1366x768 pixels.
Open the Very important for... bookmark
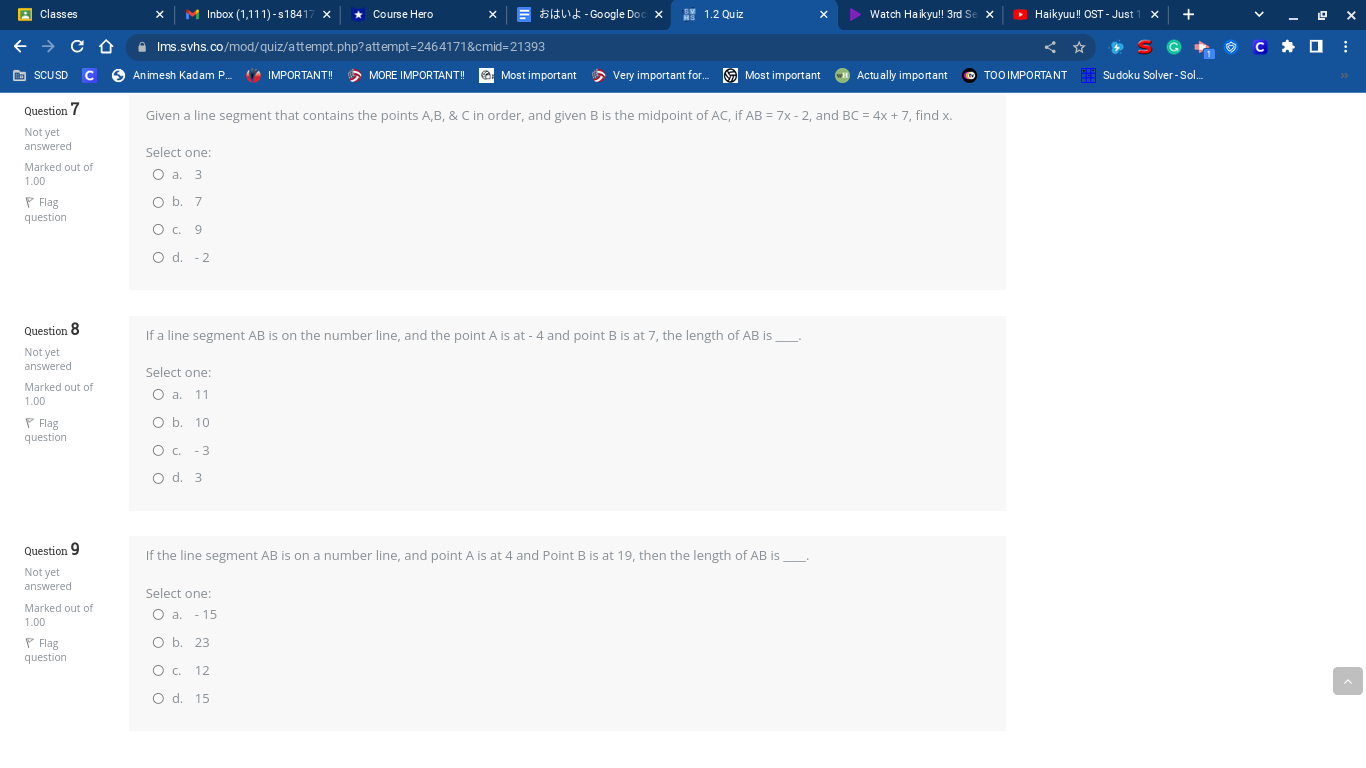[x=651, y=75]
